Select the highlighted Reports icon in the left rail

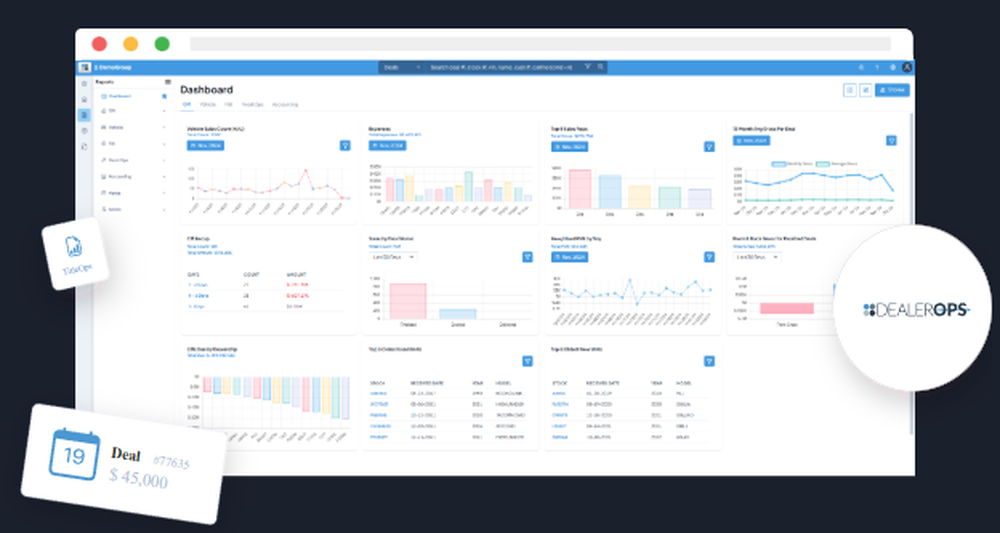(x=84, y=115)
